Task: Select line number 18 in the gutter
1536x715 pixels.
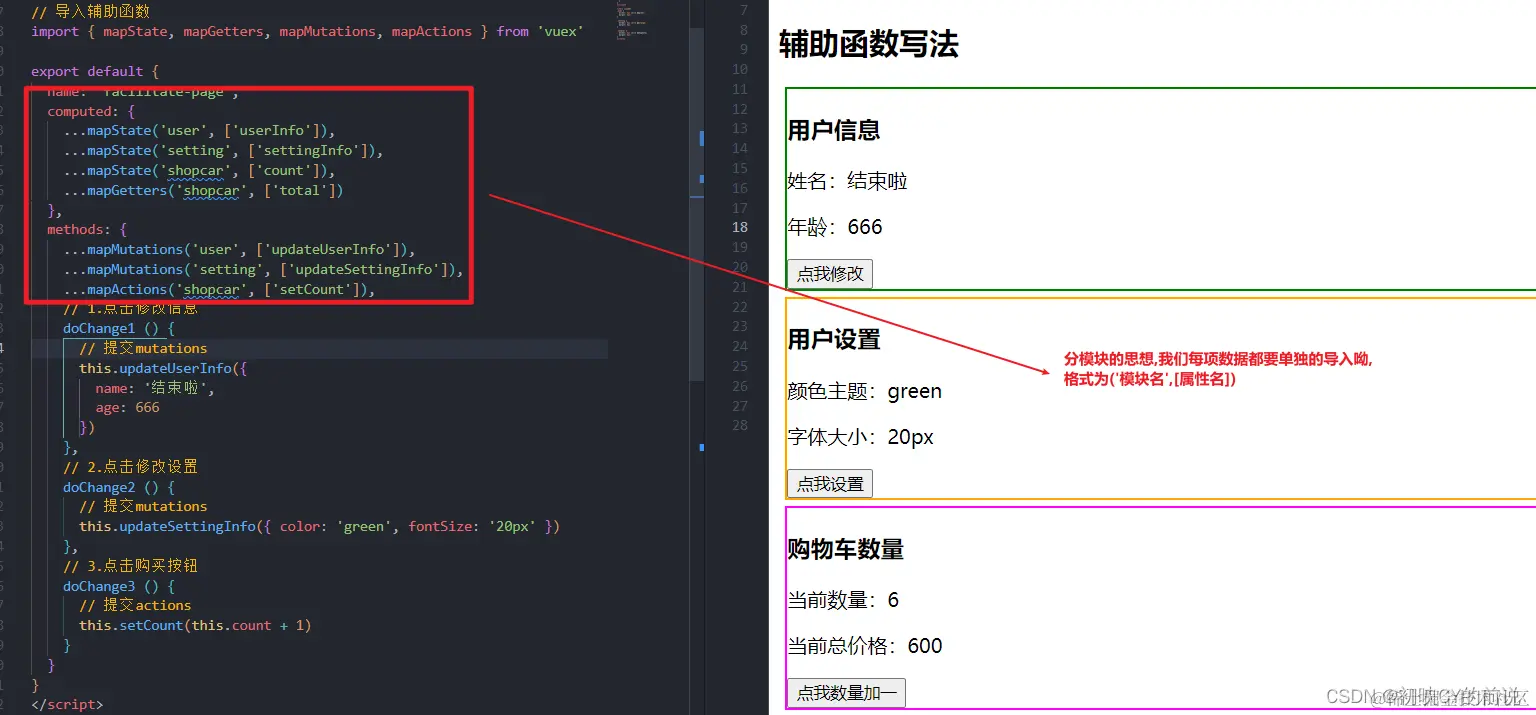Action: point(740,227)
